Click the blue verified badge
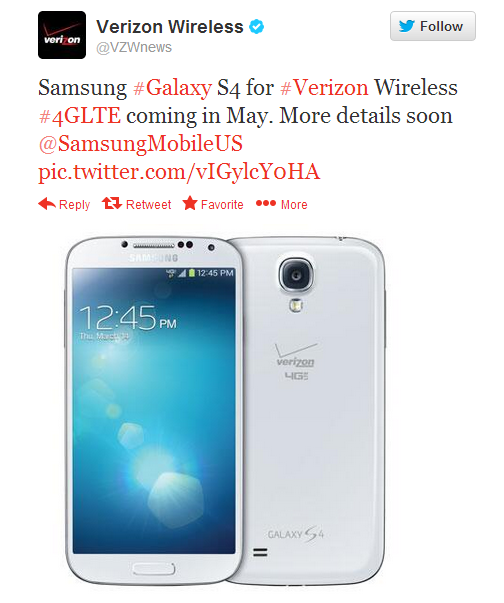 click(x=256, y=27)
